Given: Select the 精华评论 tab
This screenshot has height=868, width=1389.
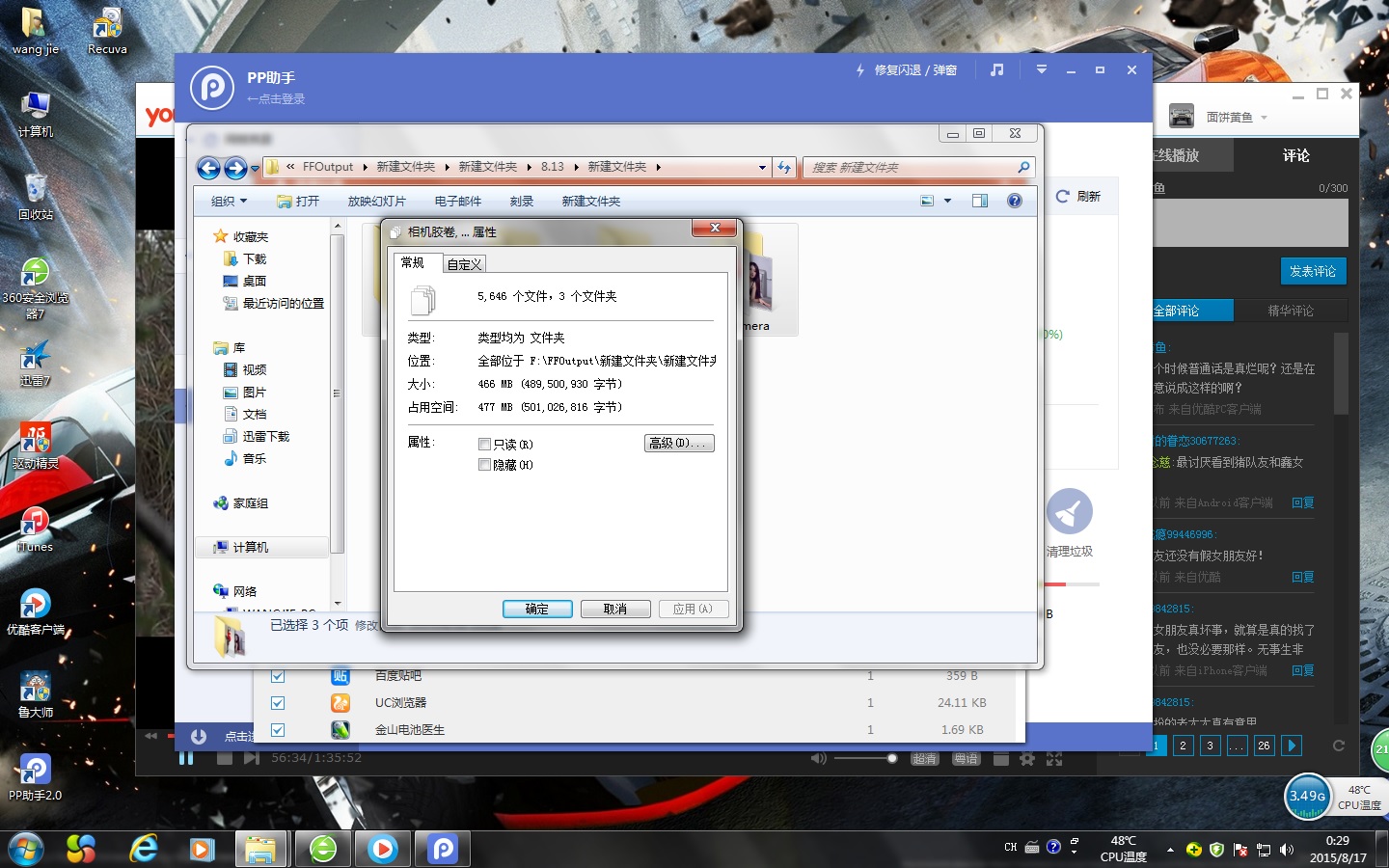Looking at the screenshot, I should [x=1290, y=311].
